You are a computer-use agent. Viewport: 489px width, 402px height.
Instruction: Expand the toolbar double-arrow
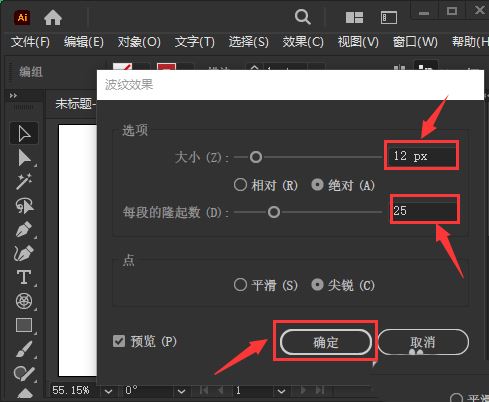coord(13,96)
